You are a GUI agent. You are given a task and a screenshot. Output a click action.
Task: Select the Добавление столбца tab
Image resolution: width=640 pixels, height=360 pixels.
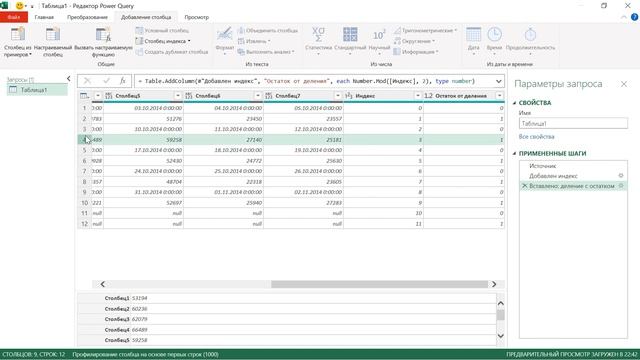click(x=146, y=17)
